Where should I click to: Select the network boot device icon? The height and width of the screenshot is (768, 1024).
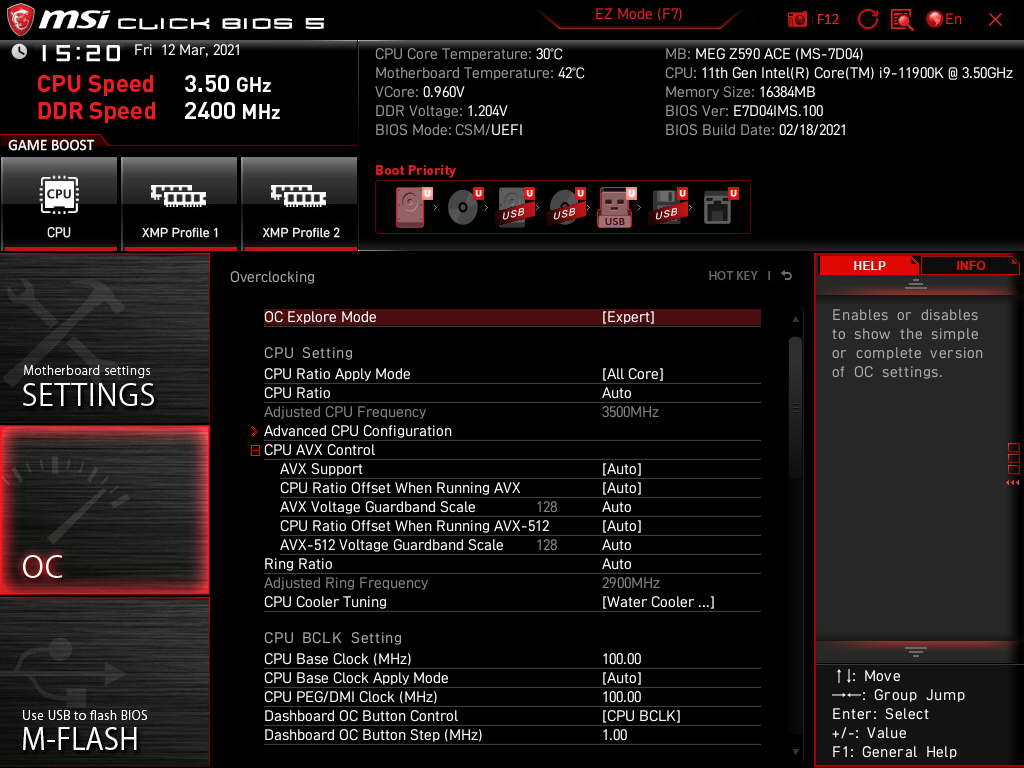click(x=720, y=206)
